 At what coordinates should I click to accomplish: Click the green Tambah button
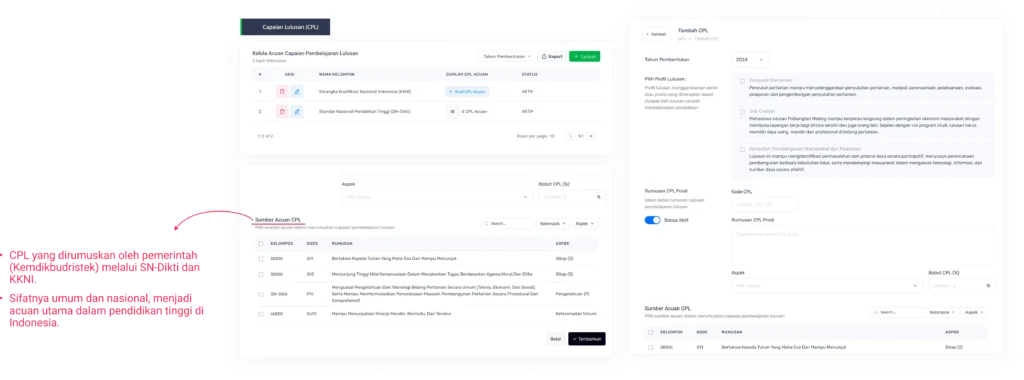click(x=584, y=57)
